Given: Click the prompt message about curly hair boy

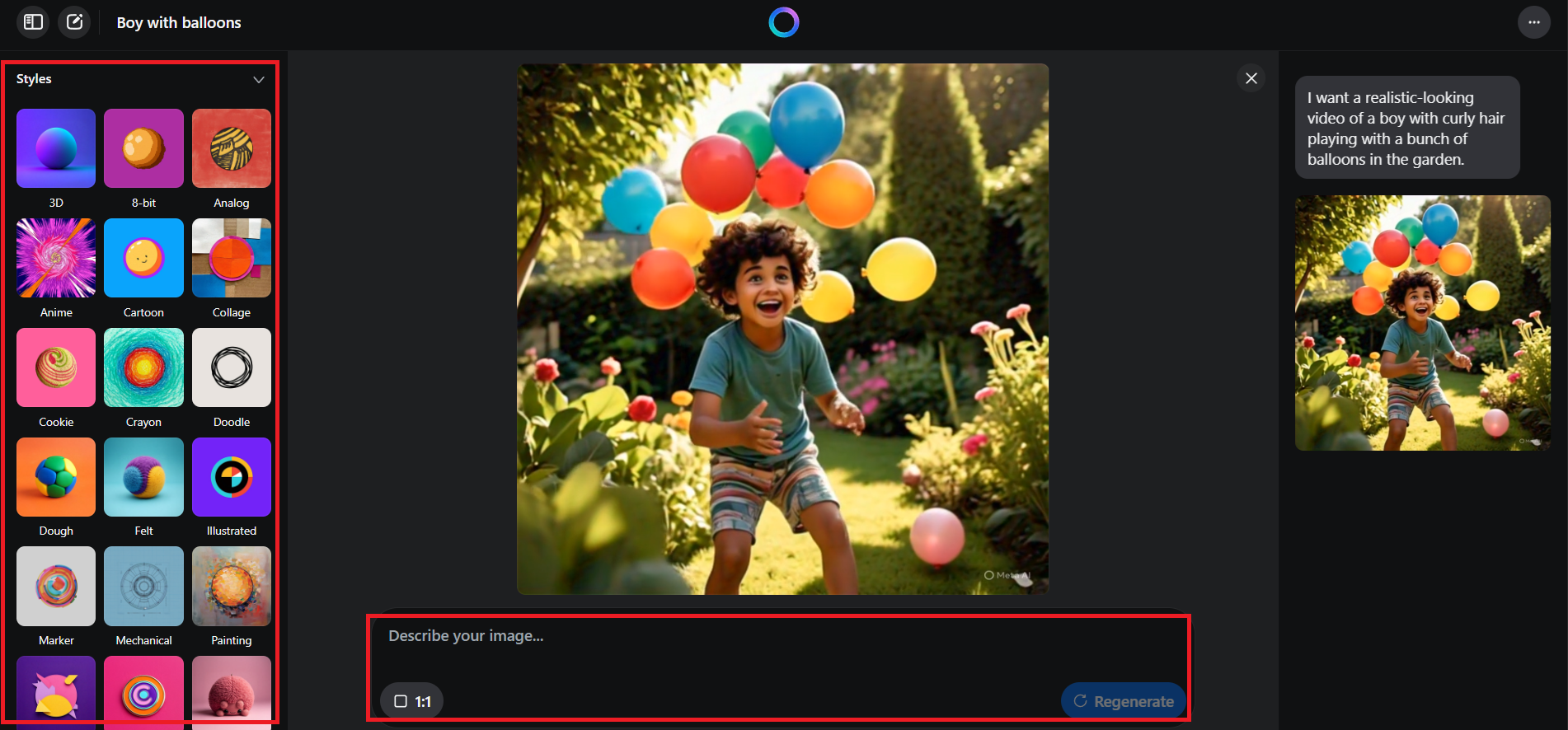Looking at the screenshot, I should point(1407,128).
